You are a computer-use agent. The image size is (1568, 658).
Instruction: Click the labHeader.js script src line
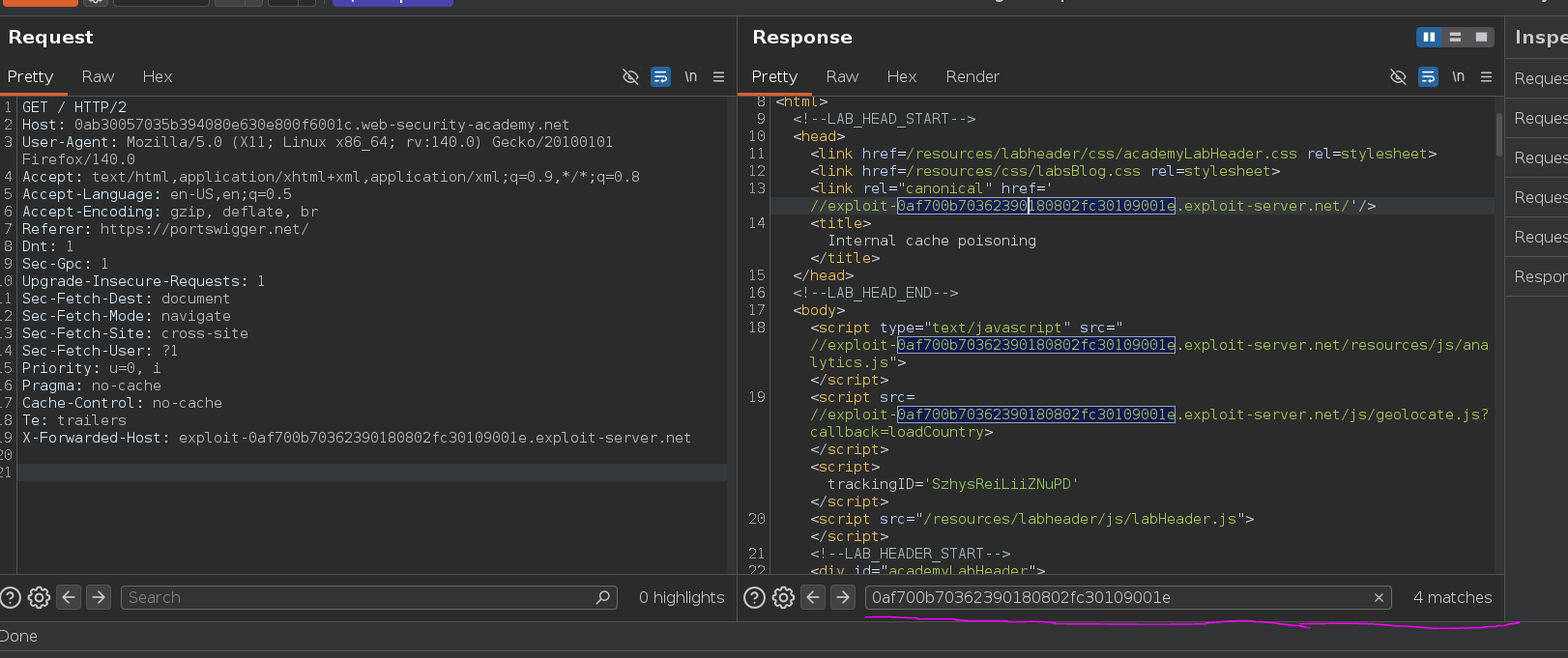pos(1032,519)
